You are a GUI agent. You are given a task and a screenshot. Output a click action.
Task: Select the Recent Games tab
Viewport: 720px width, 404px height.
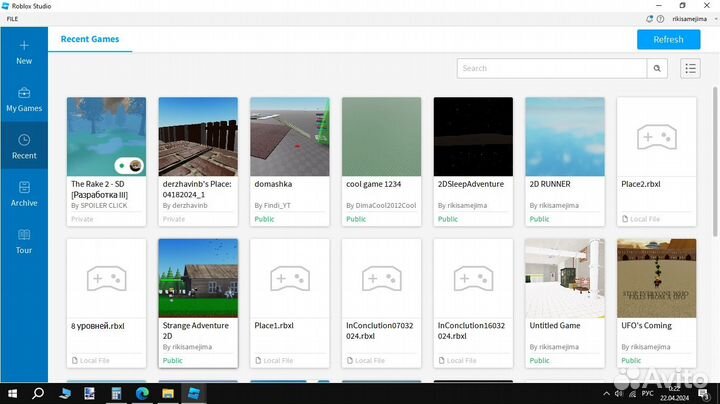tap(90, 39)
